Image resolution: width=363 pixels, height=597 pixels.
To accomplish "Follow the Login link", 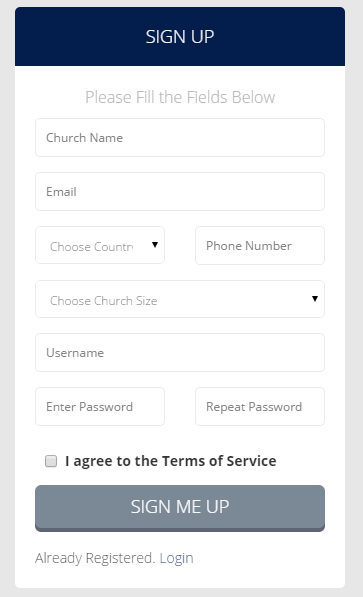I will tap(176, 558).
